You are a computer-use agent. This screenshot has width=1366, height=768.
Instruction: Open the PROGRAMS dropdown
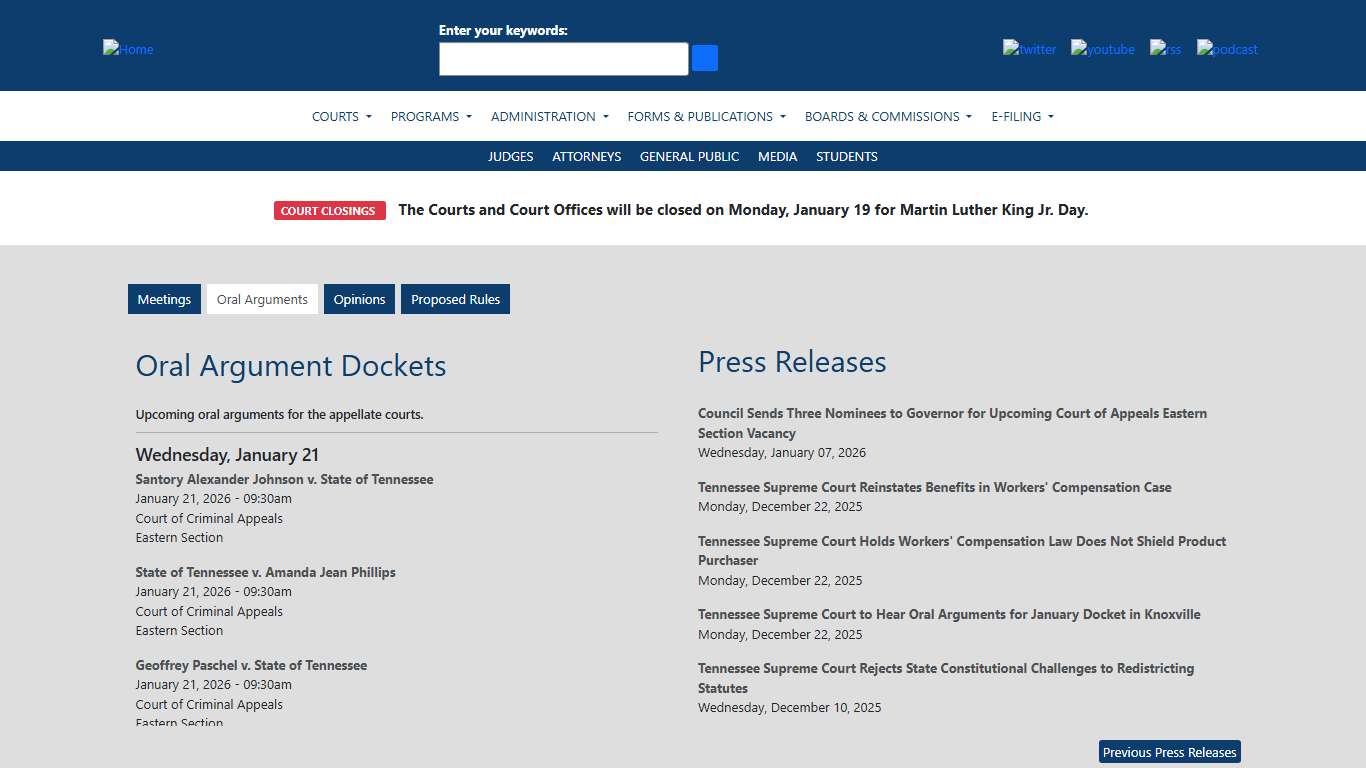coord(430,116)
